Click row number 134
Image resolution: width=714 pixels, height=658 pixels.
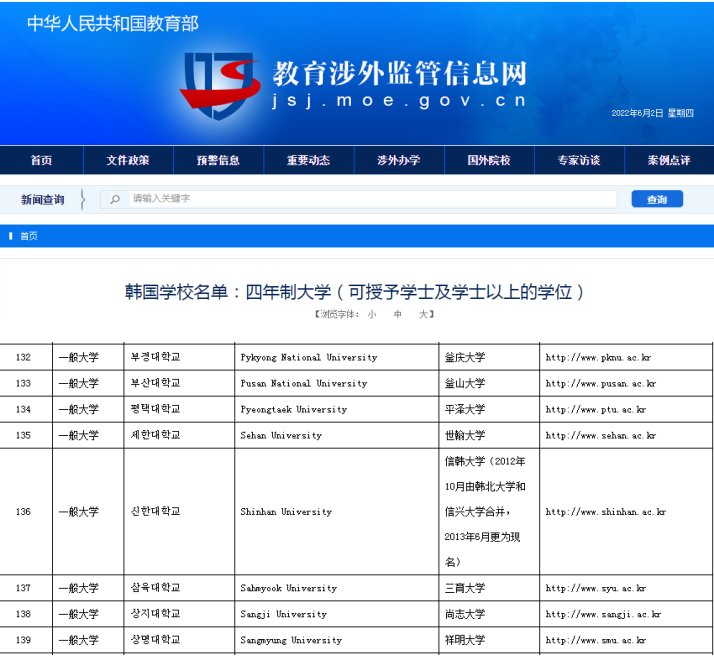(x=23, y=409)
